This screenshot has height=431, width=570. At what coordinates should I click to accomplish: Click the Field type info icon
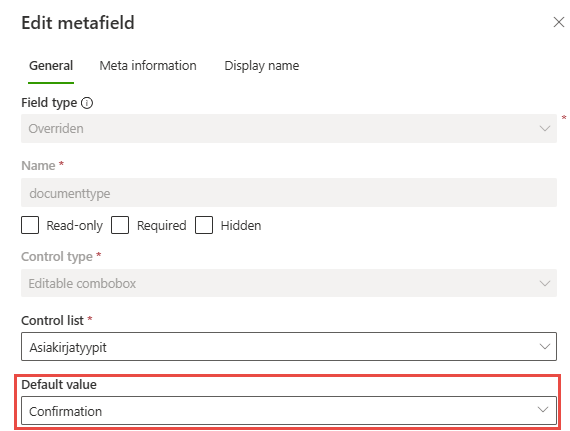(x=87, y=103)
